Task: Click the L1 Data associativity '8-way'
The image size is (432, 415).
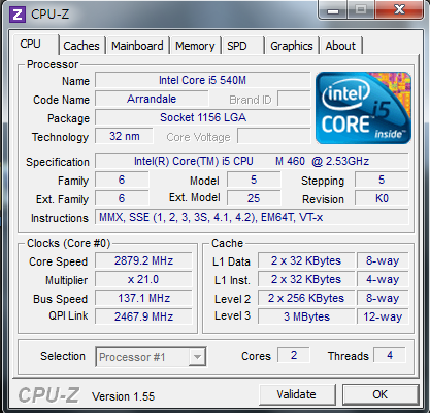Action: (382, 261)
